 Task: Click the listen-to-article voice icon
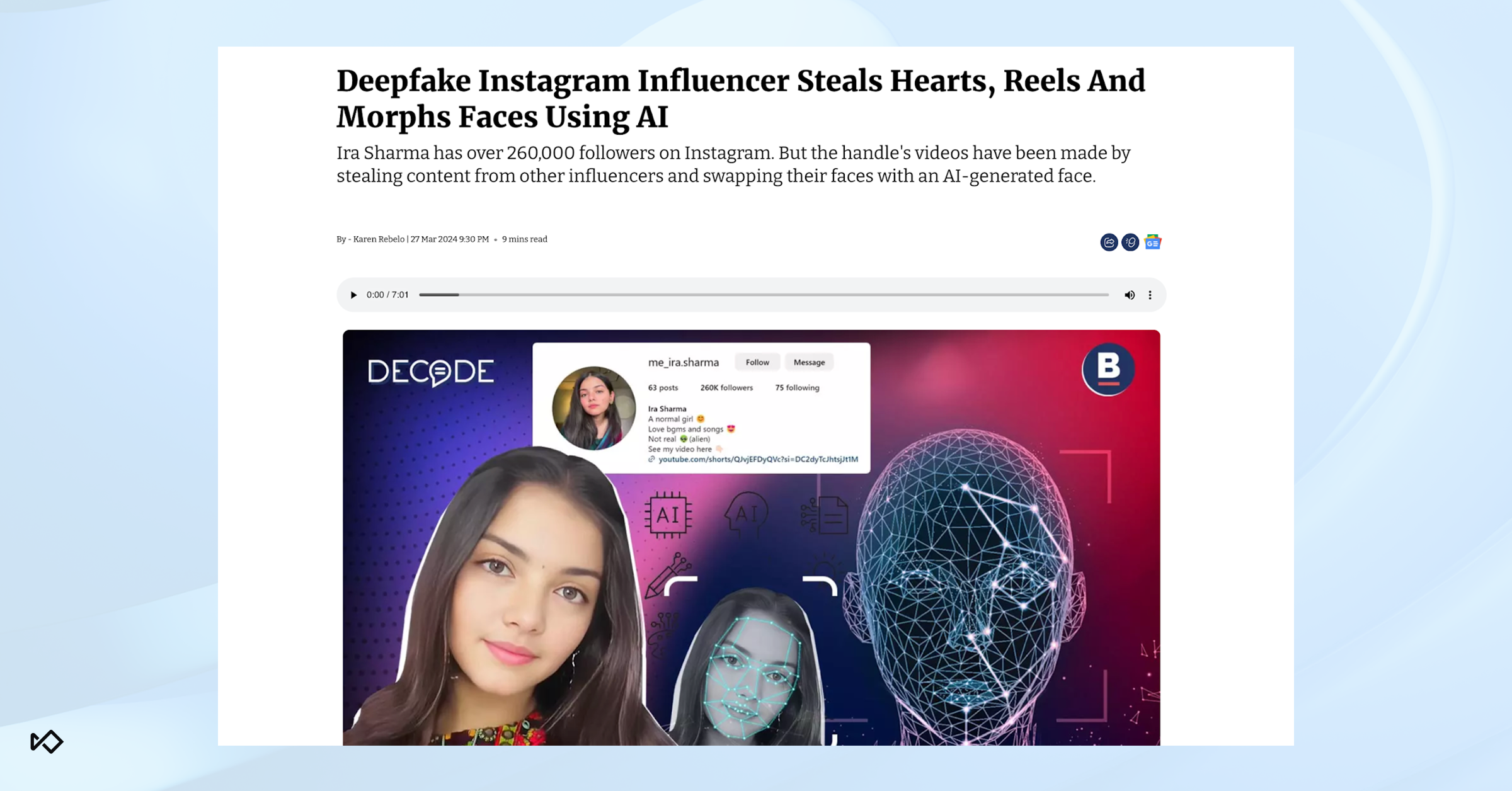click(x=1130, y=242)
